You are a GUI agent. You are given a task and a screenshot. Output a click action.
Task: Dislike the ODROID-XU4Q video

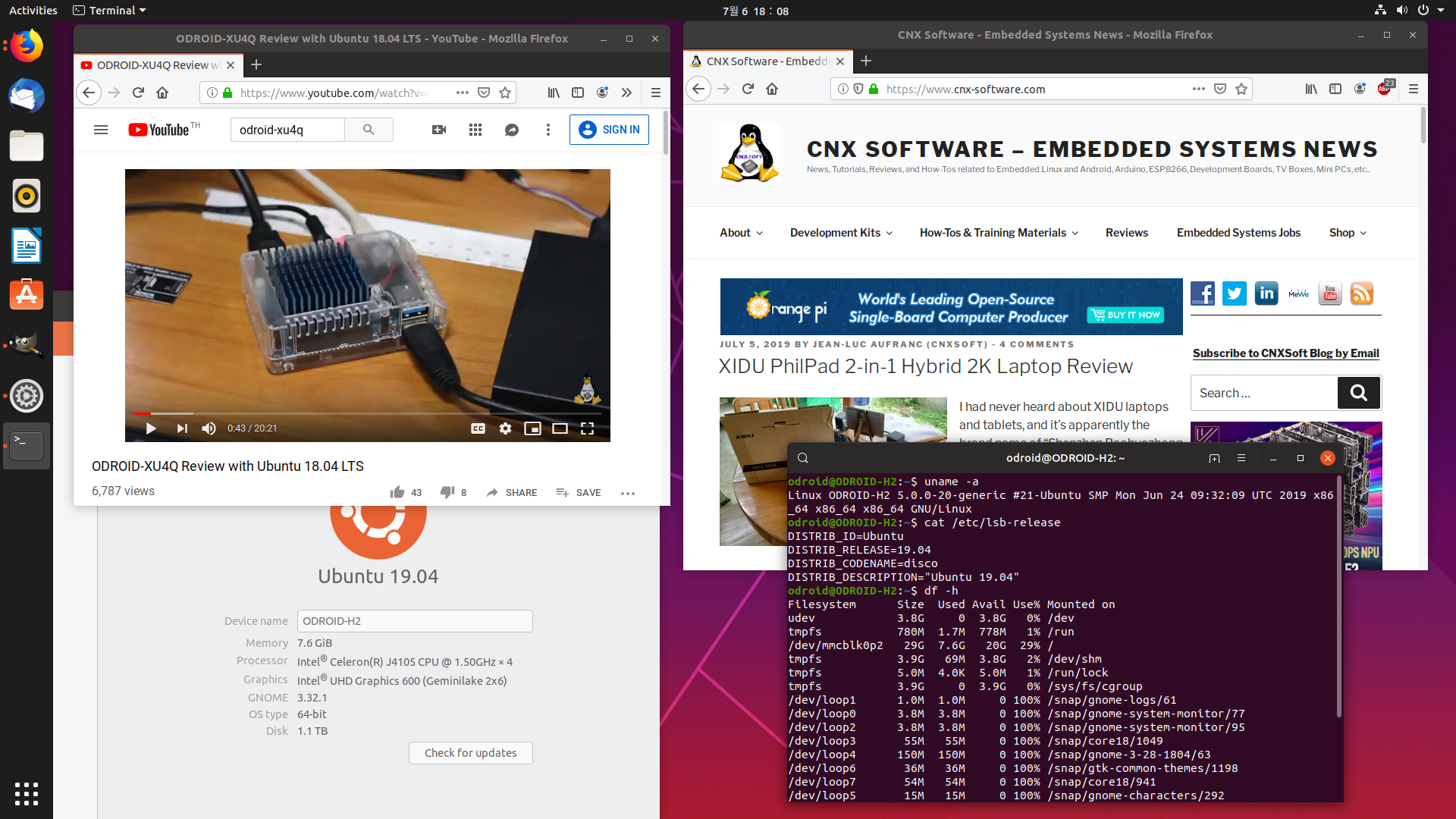click(x=447, y=492)
